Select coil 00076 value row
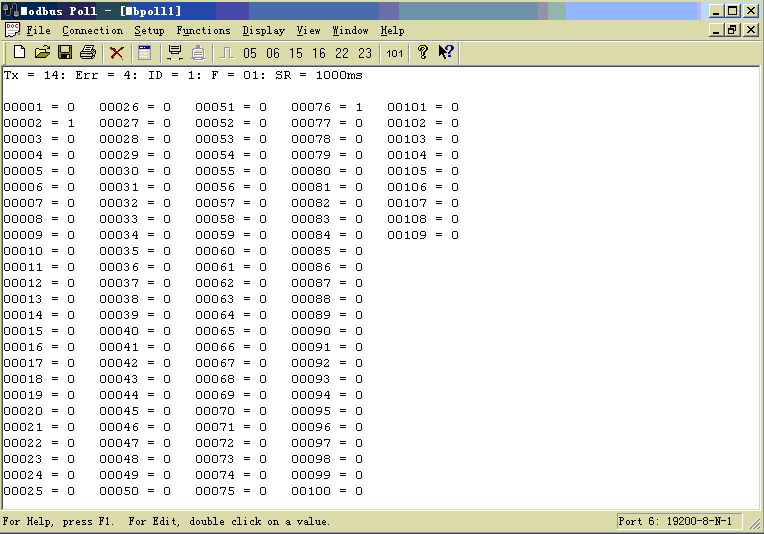764x534 pixels. 327,107
